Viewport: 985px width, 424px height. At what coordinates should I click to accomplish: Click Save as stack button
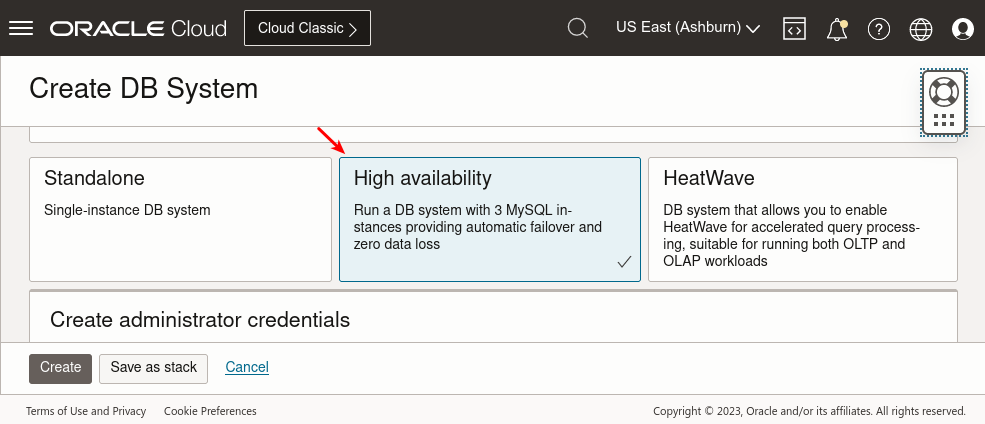[153, 368]
